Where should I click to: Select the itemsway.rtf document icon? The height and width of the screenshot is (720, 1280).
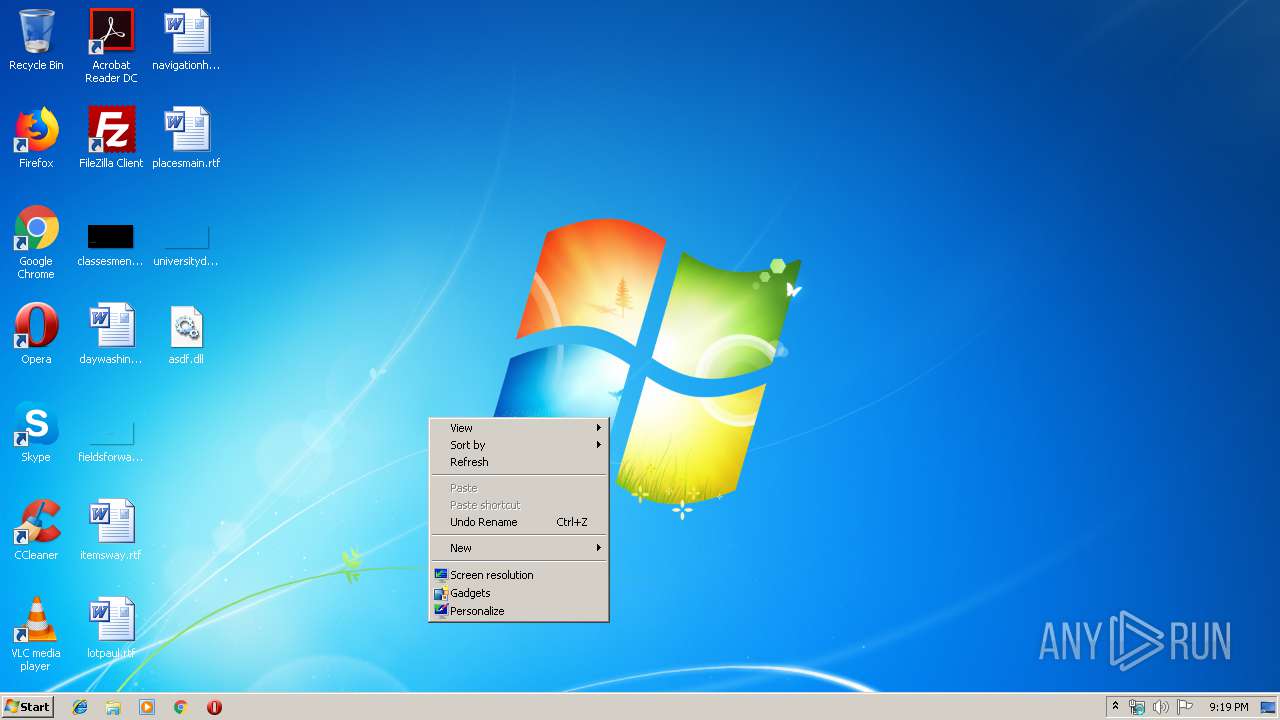click(111, 530)
